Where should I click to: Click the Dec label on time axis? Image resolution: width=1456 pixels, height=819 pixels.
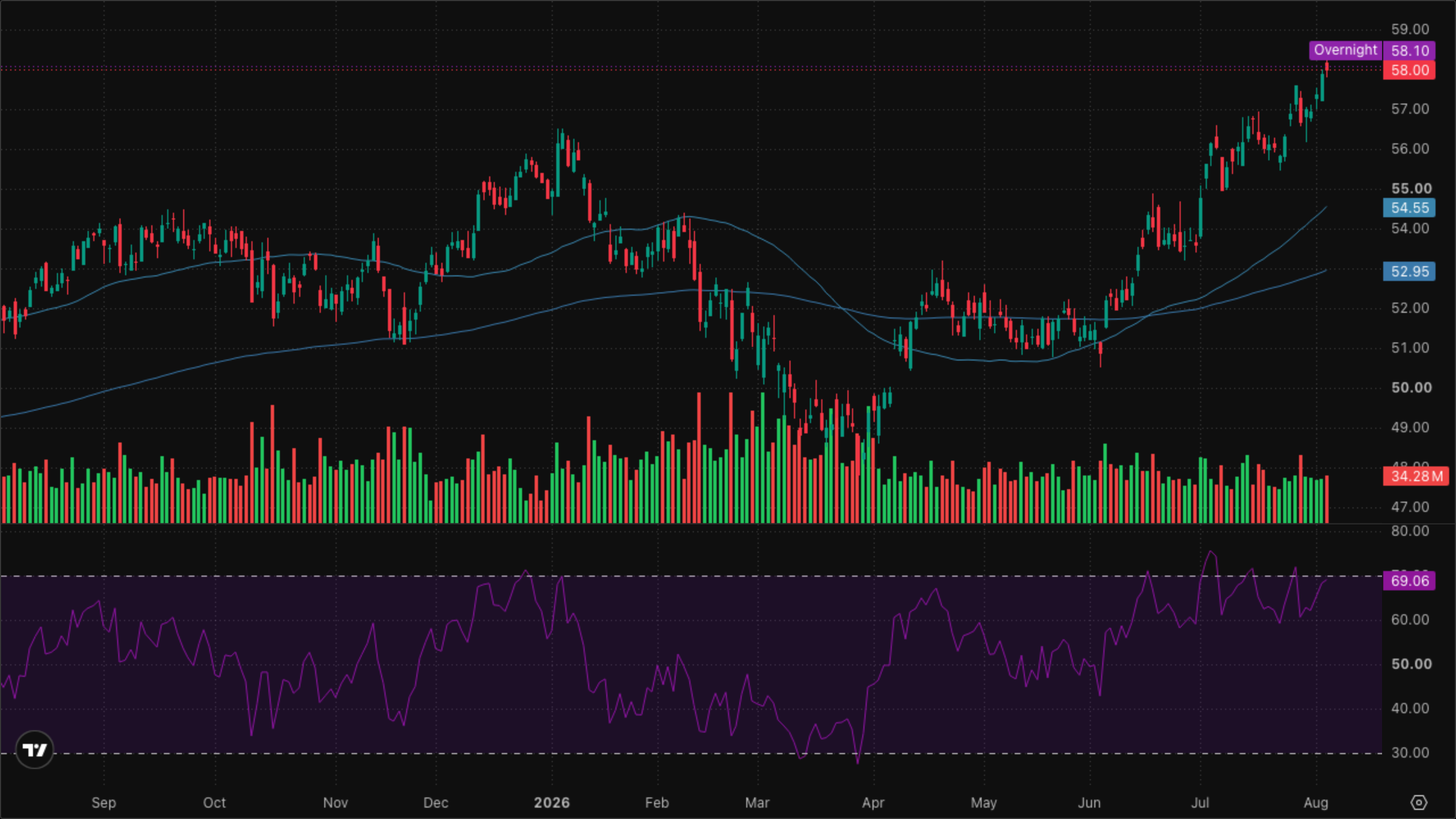(x=436, y=803)
